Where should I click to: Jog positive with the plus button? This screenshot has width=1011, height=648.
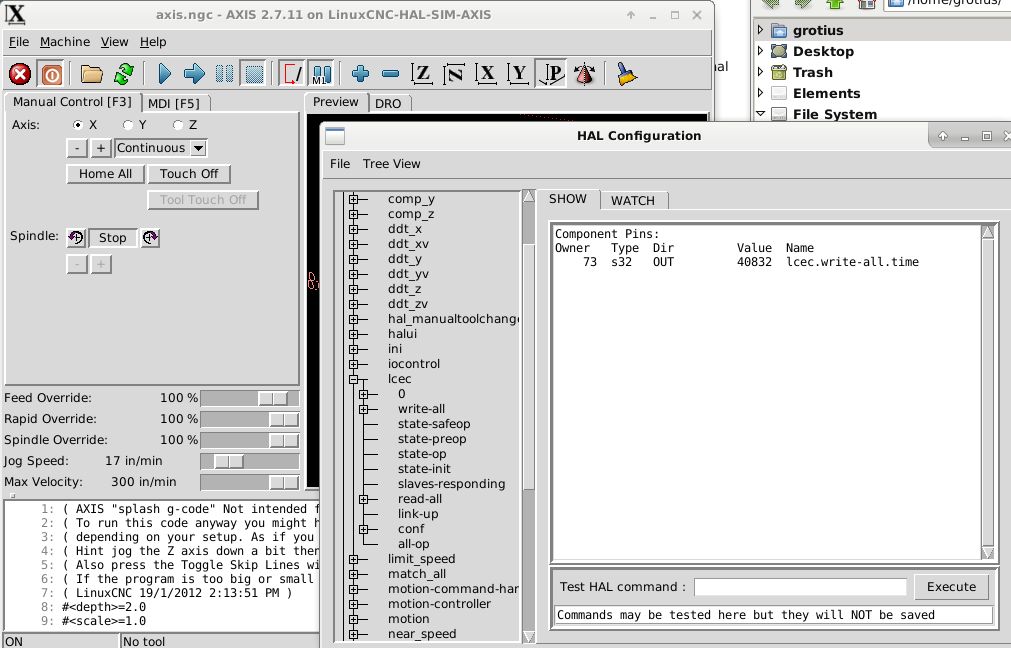point(101,148)
